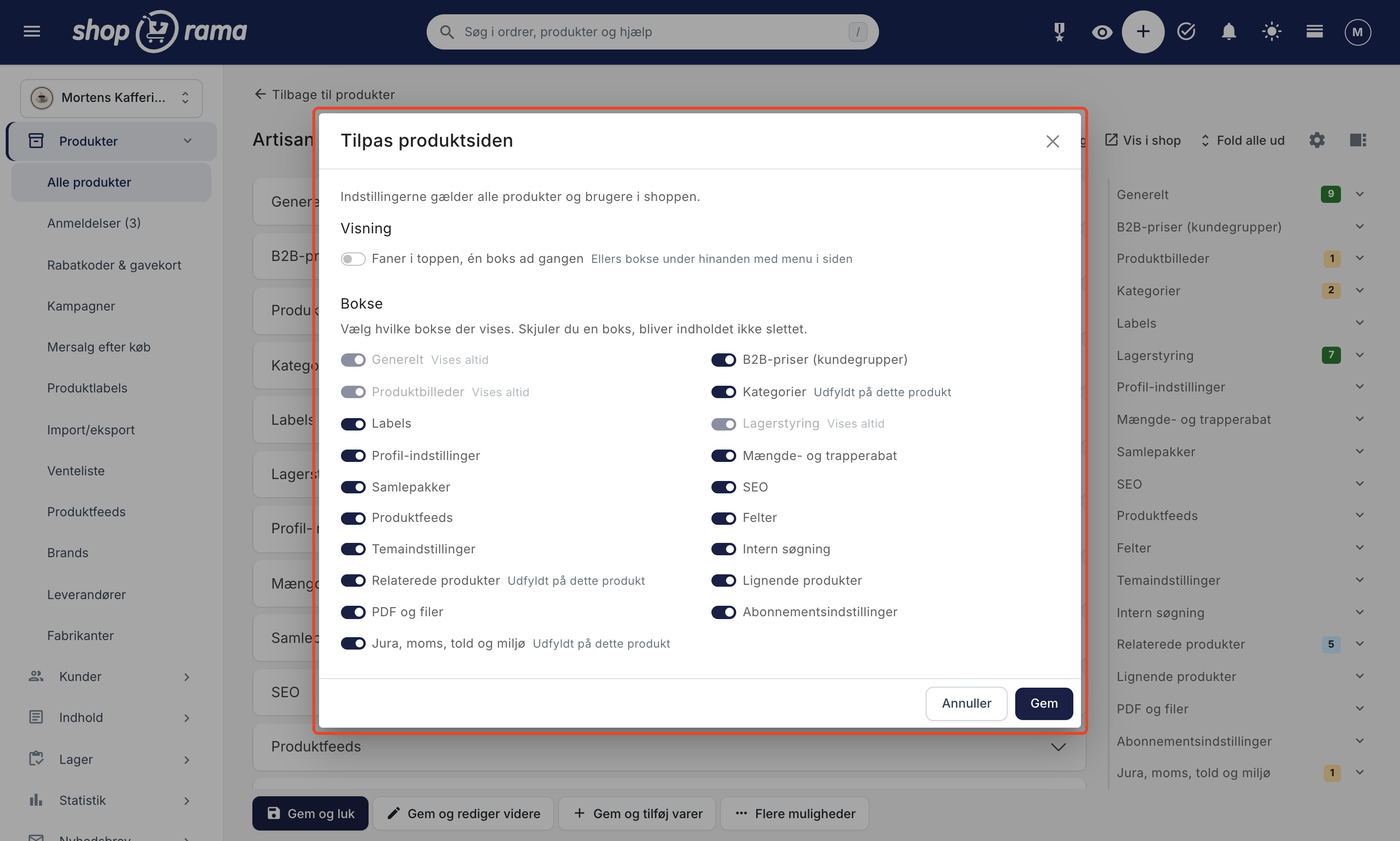Disable the SEO box toggle
This screenshot has height=841, width=1400.
pos(724,487)
